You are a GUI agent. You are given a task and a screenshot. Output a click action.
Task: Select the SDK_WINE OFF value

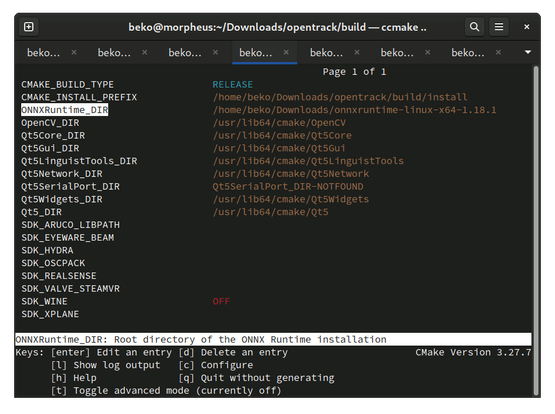tap(221, 301)
